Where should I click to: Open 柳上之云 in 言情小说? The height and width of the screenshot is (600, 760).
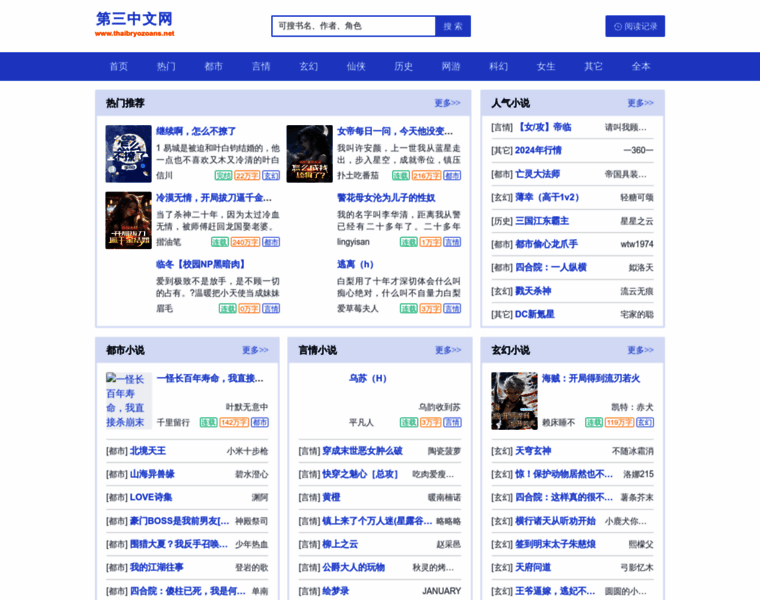pos(340,544)
